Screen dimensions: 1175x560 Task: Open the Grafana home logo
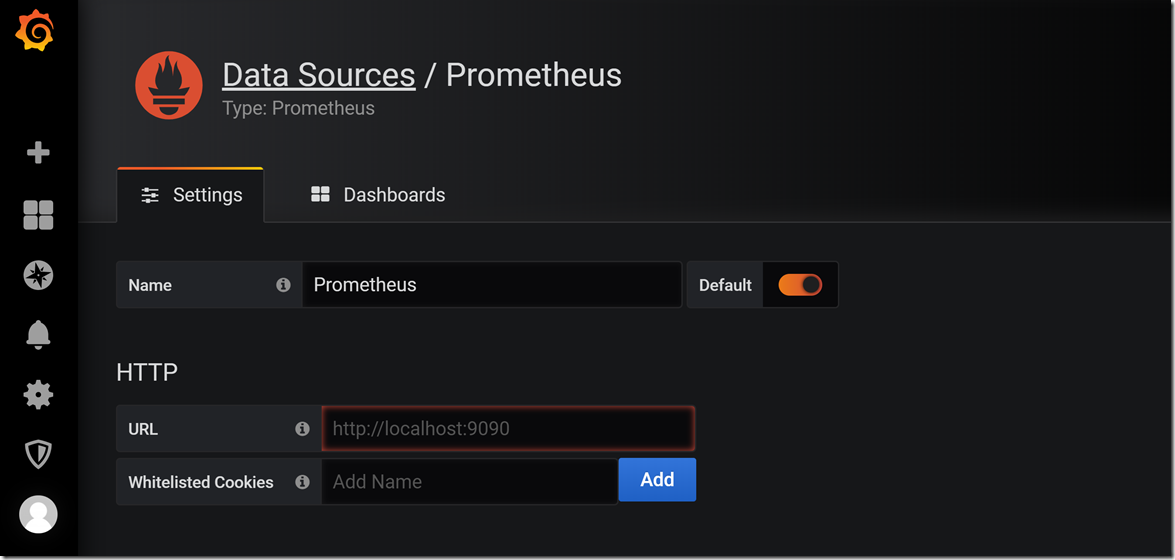[35, 32]
